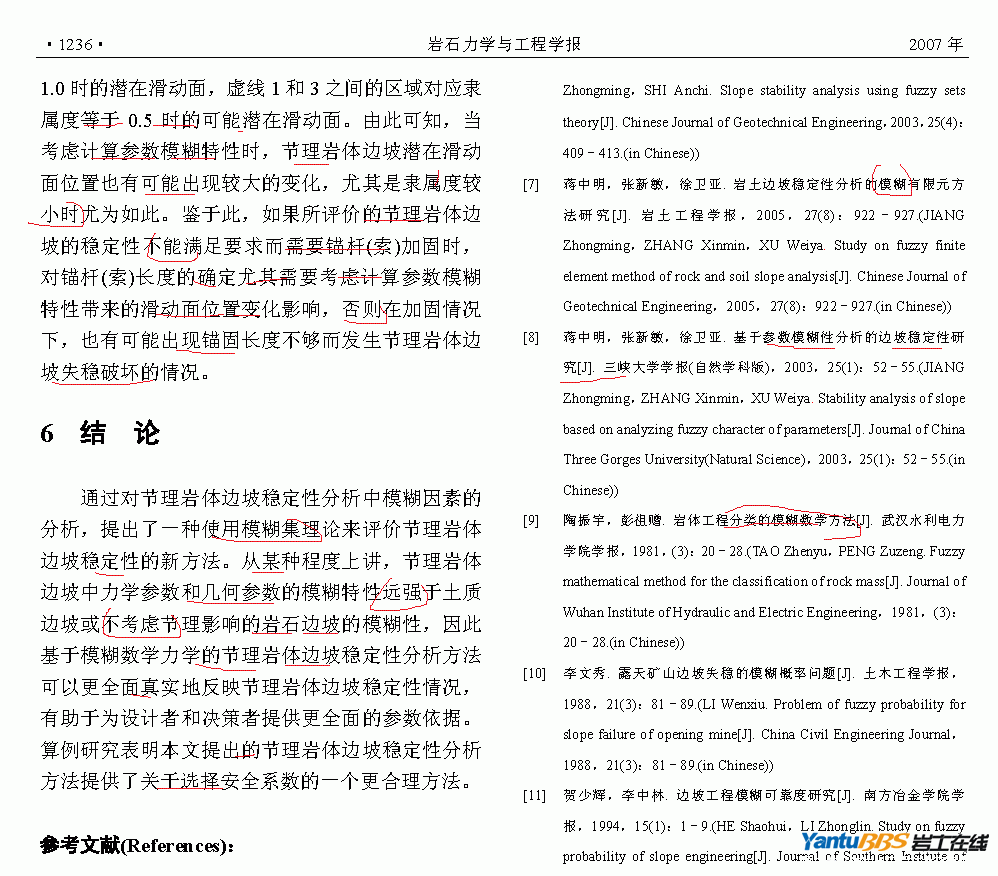Click the year 2007 年 in header
The width and height of the screenshot is (998, 876).
pyautogui.click(x=936, y=45)
